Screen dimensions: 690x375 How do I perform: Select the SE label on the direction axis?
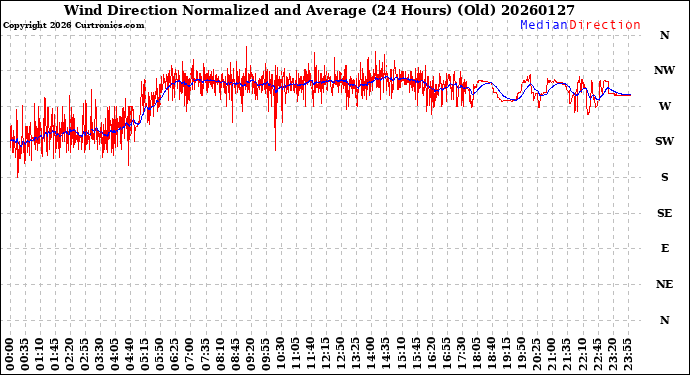(664, 213)
